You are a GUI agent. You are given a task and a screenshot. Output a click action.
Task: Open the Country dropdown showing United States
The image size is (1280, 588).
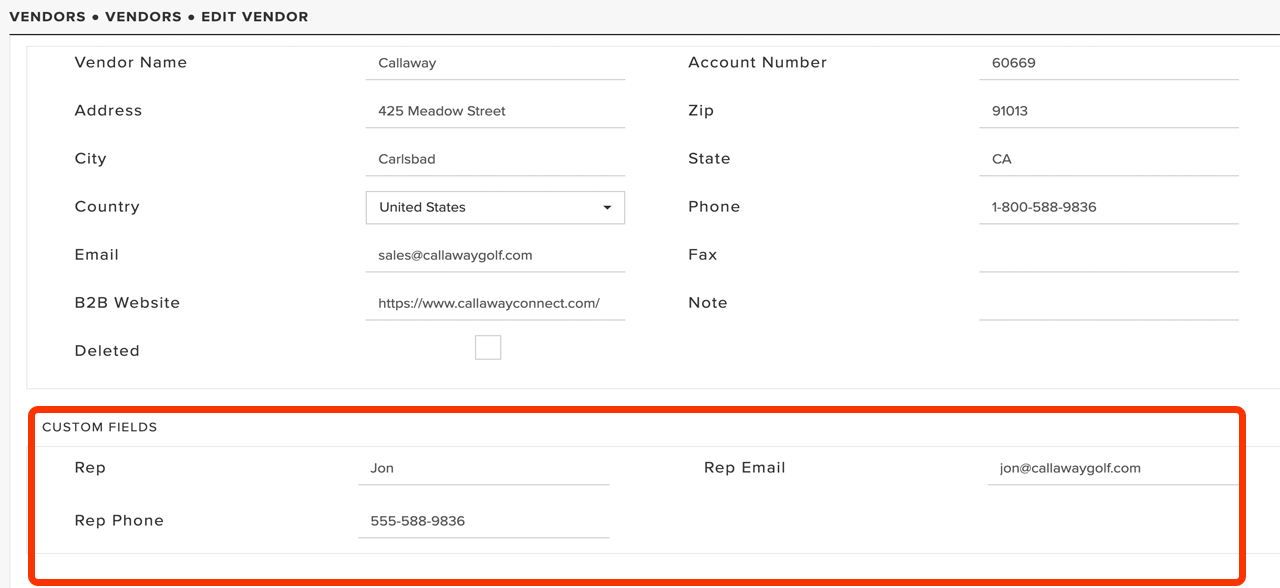coord(495,207)
